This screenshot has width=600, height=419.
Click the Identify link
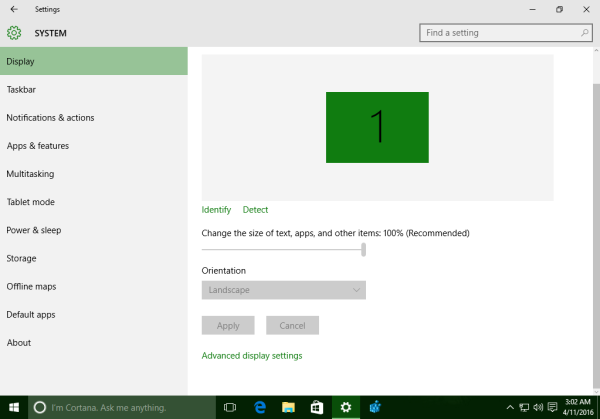point(216,210)
